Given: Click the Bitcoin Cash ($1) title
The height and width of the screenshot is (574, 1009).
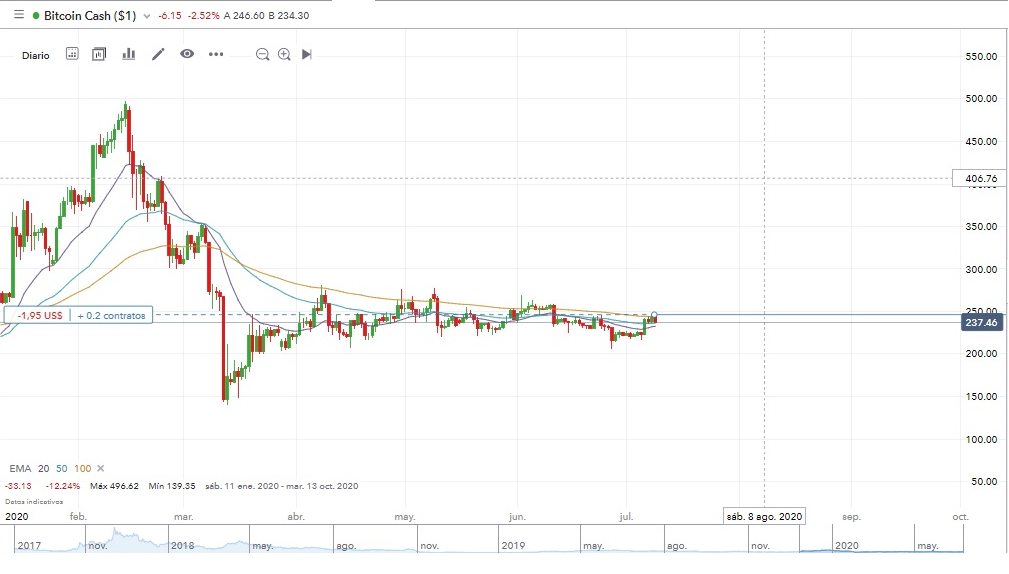Looking at the screenshot, I should 90,15.
